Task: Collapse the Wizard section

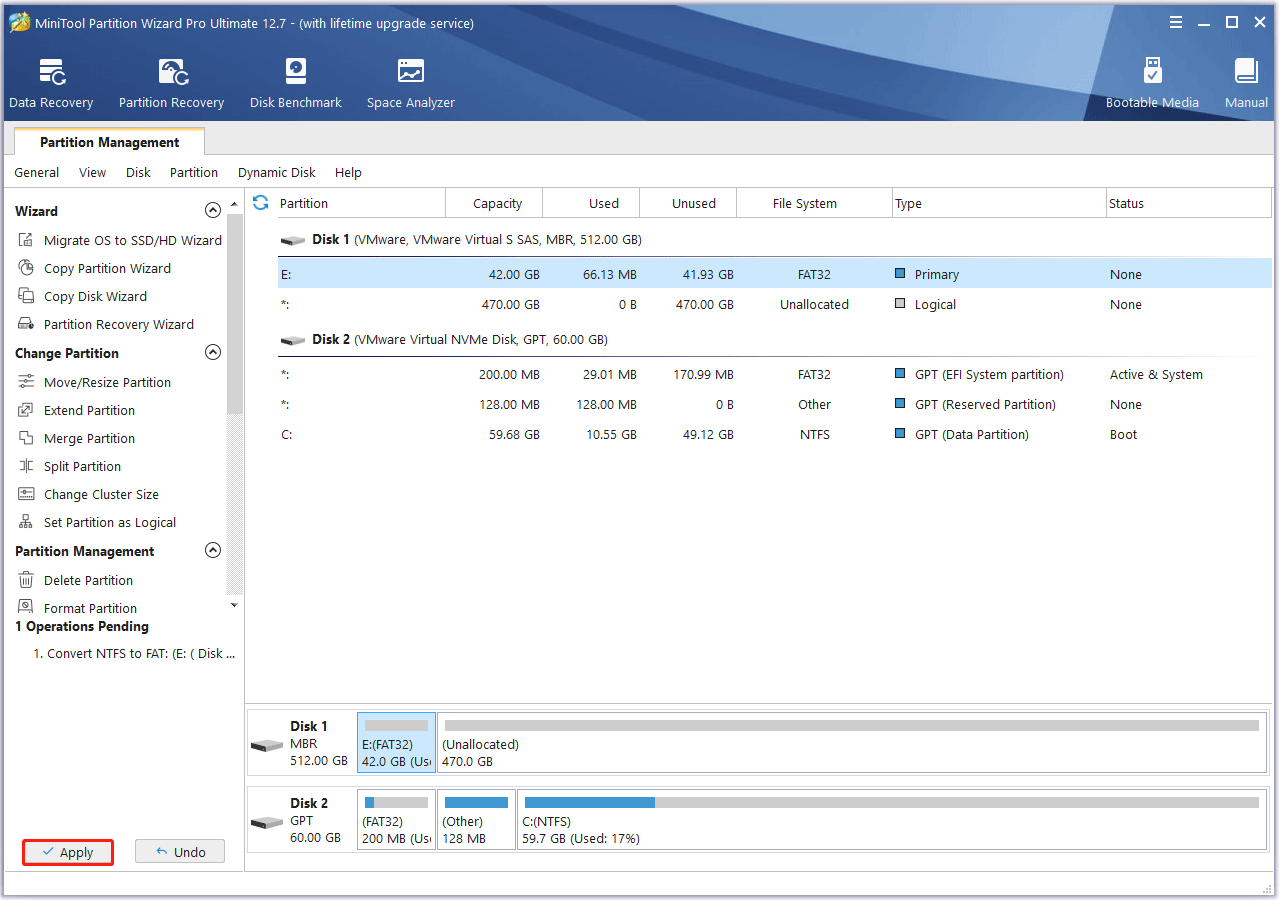Action: [x=212, y=211]
